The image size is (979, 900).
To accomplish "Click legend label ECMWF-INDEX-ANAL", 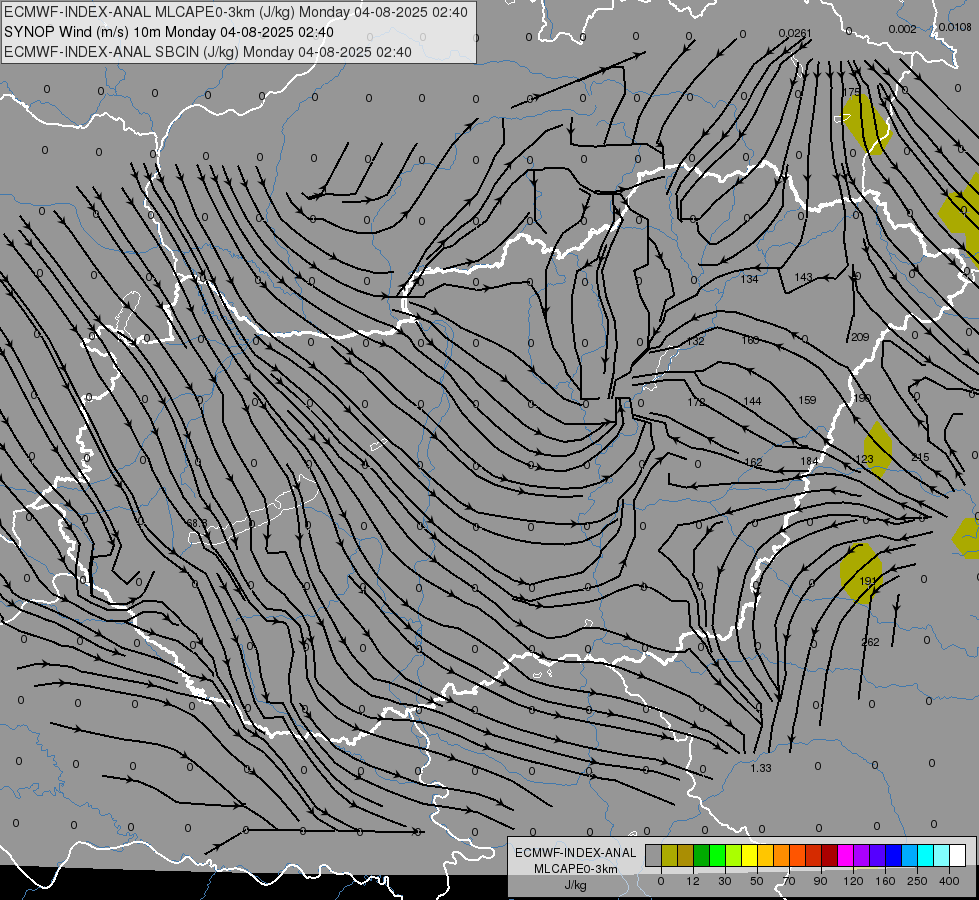I will (x=576, y=853).
